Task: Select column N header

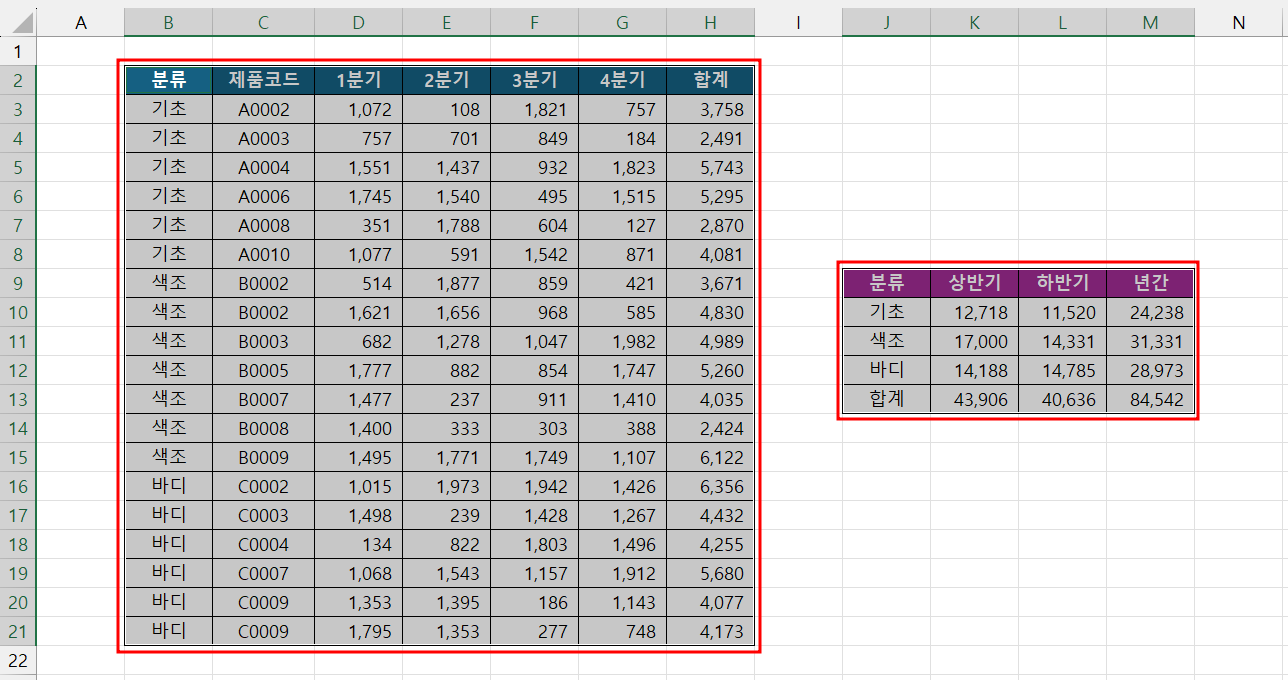Action: (x=1238, y=22)
